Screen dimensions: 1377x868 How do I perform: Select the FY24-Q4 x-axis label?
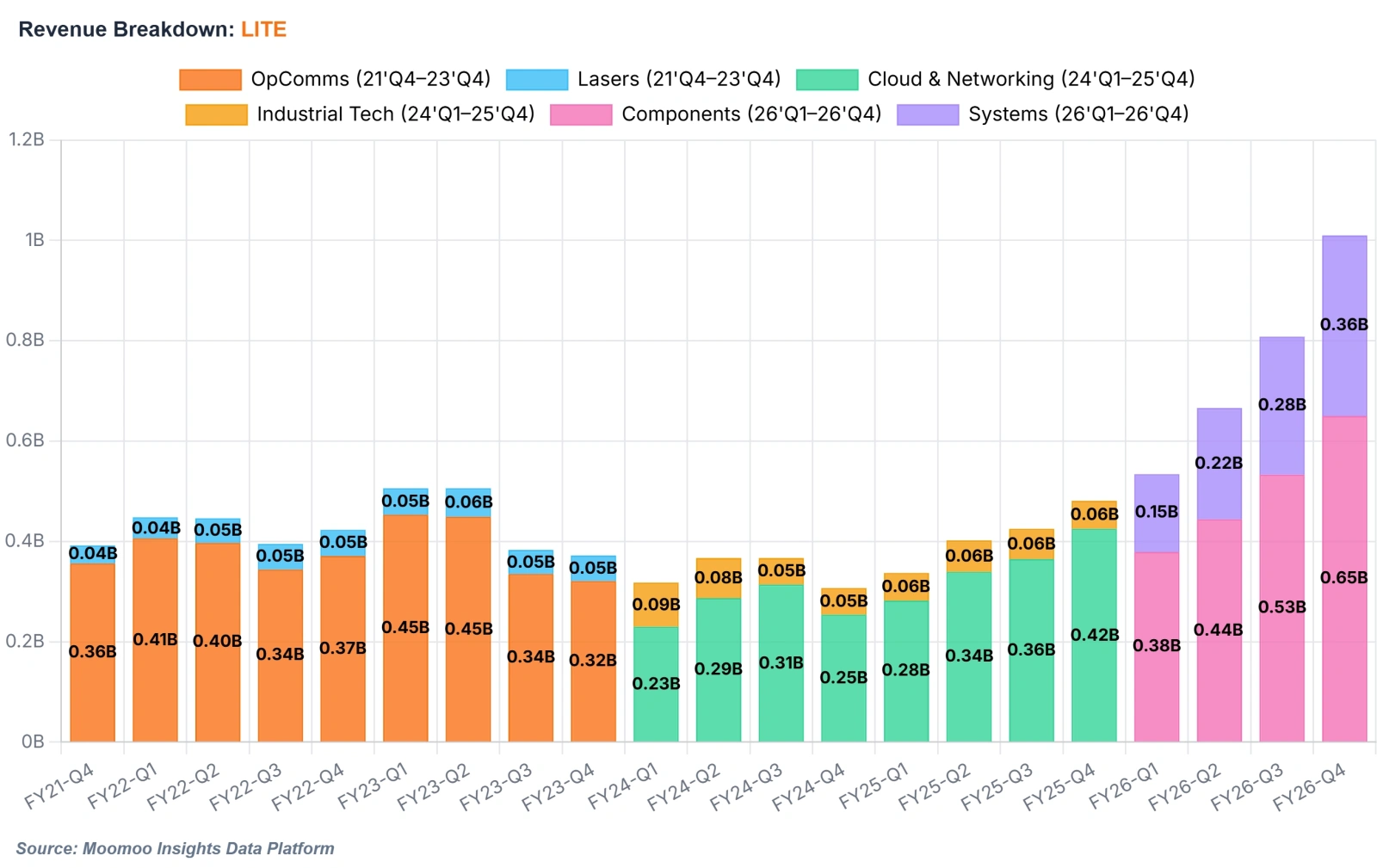point(809,786)
